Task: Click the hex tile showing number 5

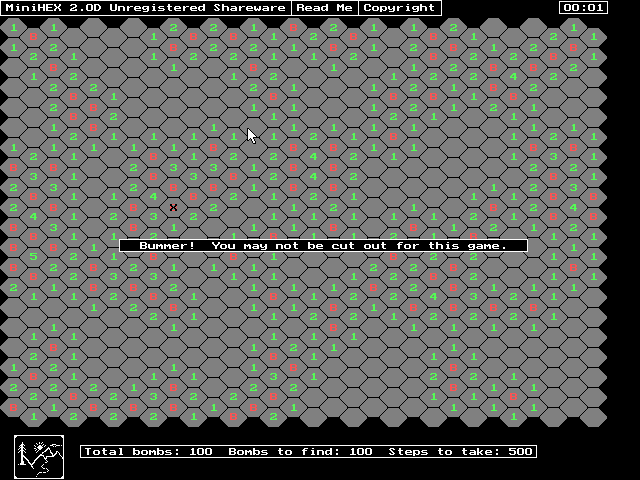Action: pos(33,256)
